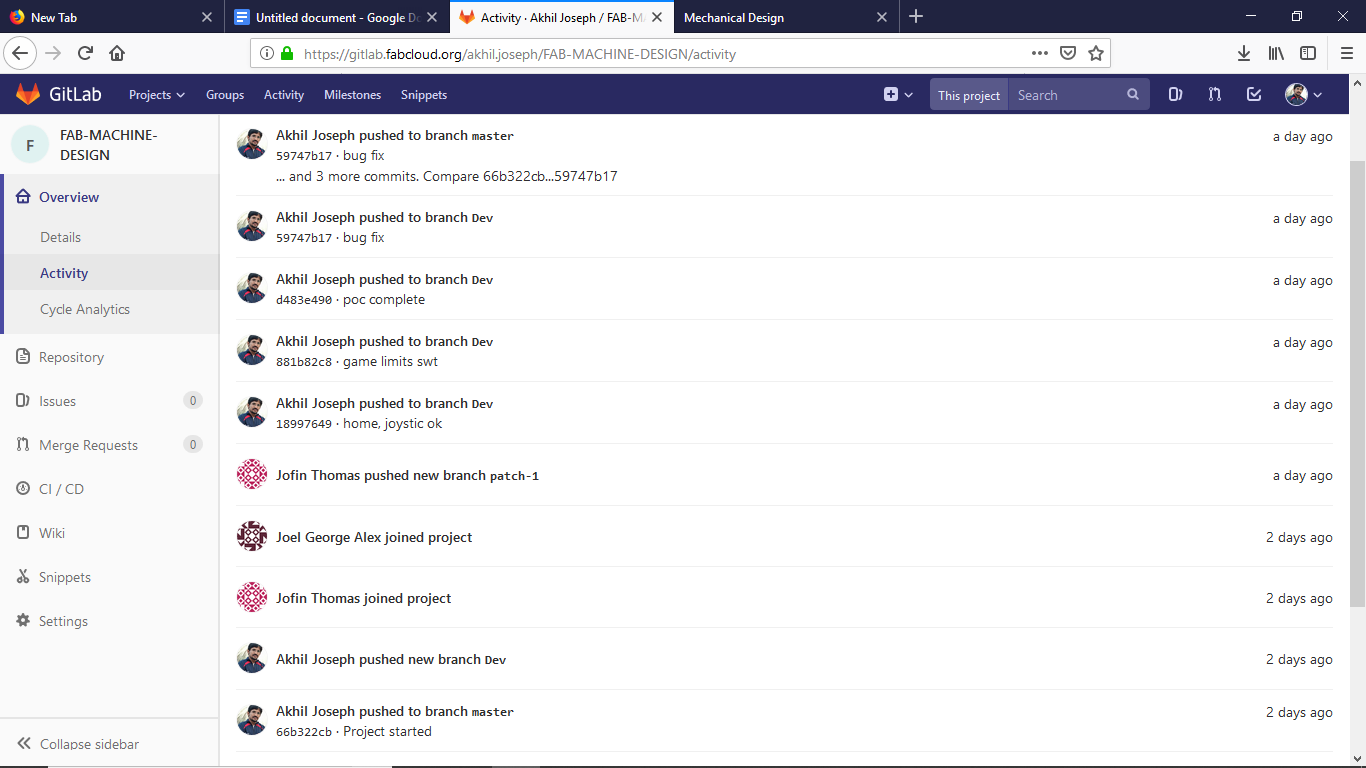Open the Firefox downloads icon
Image resolution: width=1366 pixels, height=768 pixels.
pyautogui.click(x=1244, y=53)
